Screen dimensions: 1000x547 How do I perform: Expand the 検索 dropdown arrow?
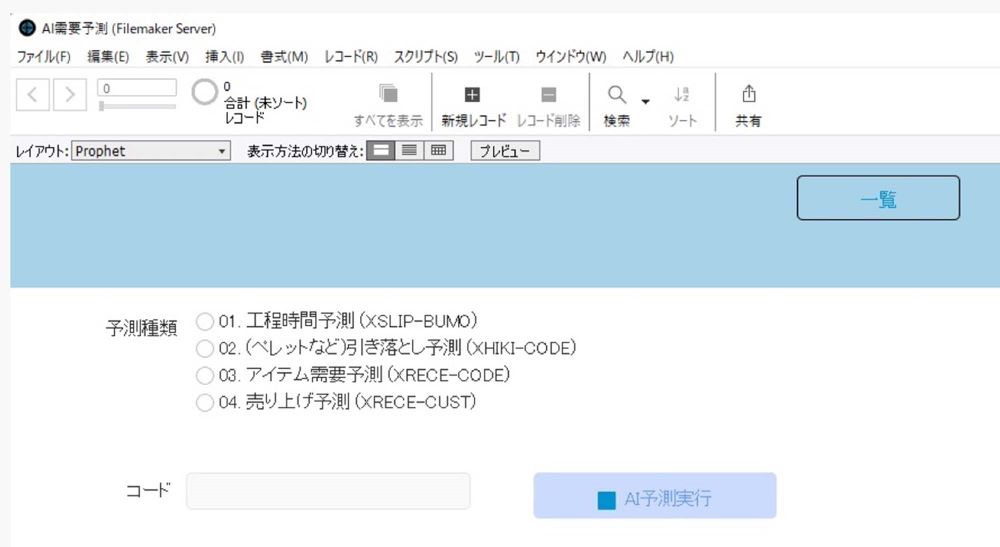click(x=645, y=101)
